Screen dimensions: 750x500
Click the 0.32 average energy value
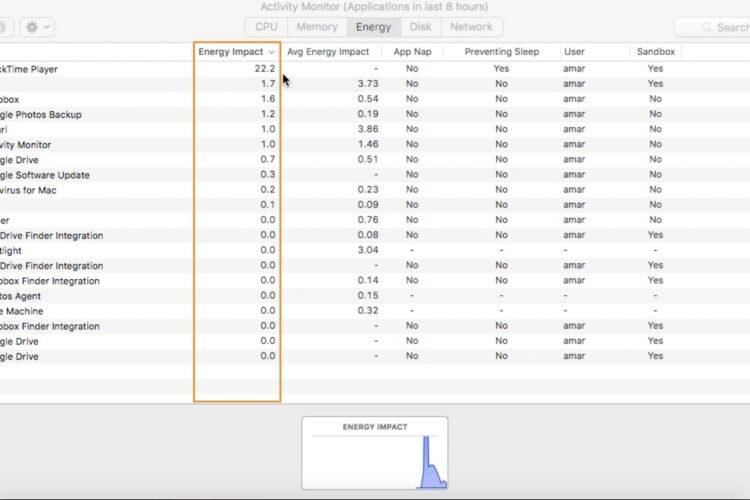pyautogui.click(x=368, y=311)
